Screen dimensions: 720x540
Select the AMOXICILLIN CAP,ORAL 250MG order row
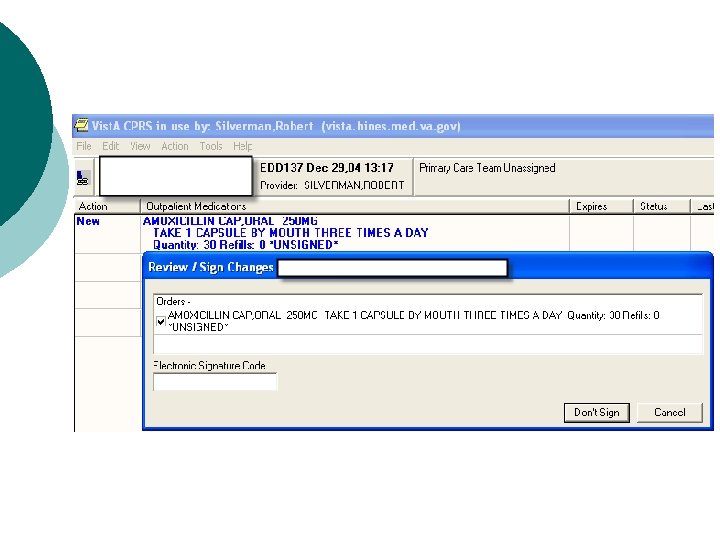click(354, 233)
